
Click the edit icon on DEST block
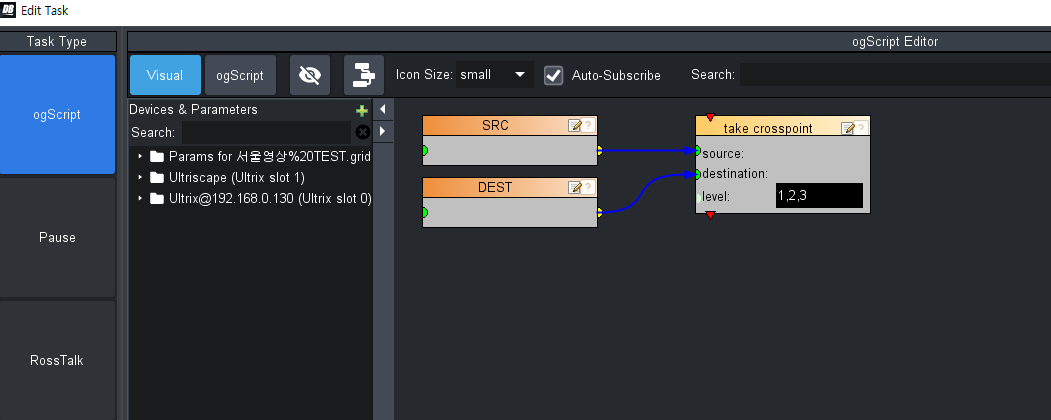(x=575, y=187)
